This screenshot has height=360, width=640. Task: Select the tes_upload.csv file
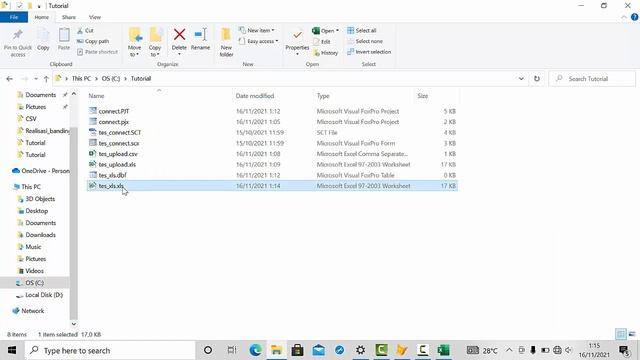(272, 154)
